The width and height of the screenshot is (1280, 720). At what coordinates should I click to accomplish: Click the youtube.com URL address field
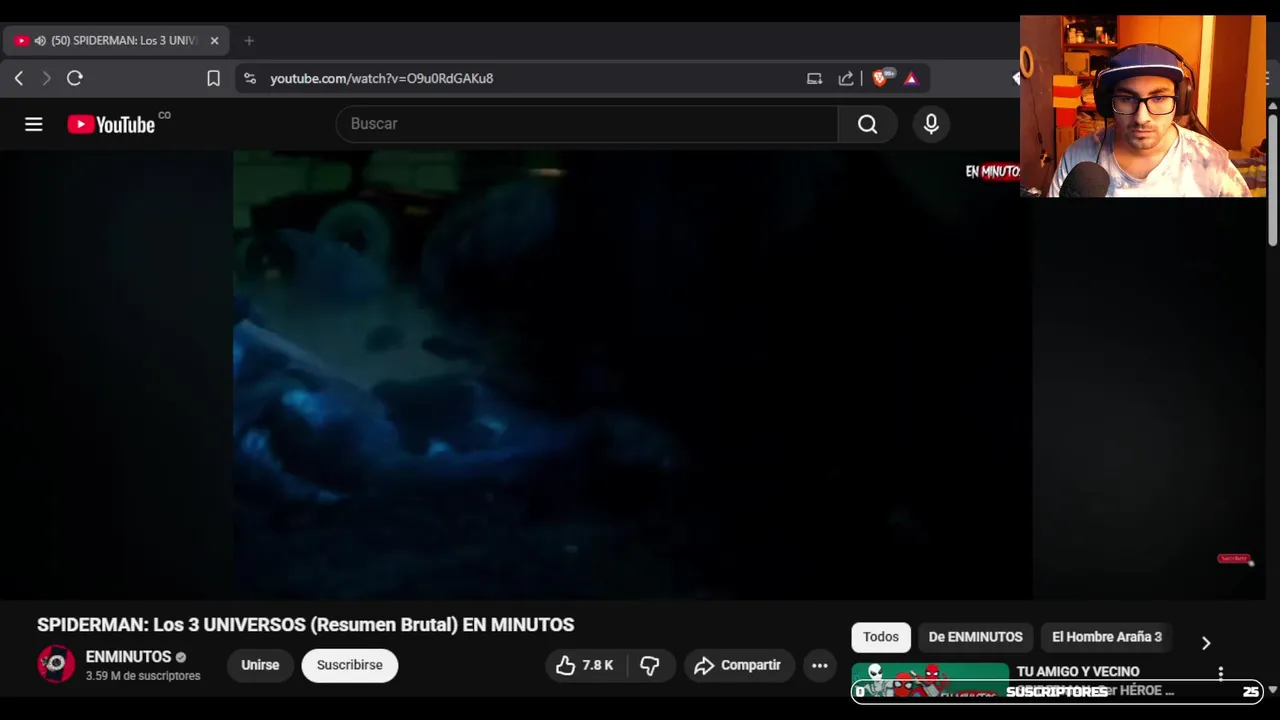[x=381, y=78]
